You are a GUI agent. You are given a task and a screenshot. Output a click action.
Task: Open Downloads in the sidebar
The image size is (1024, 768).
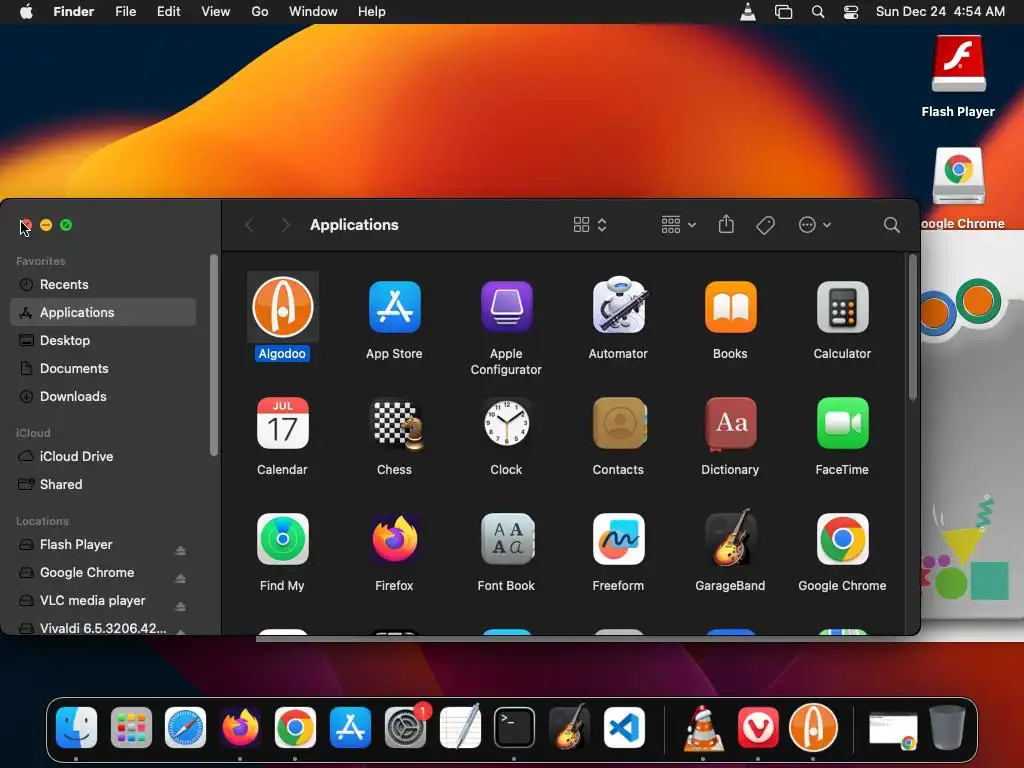[103, 396]
